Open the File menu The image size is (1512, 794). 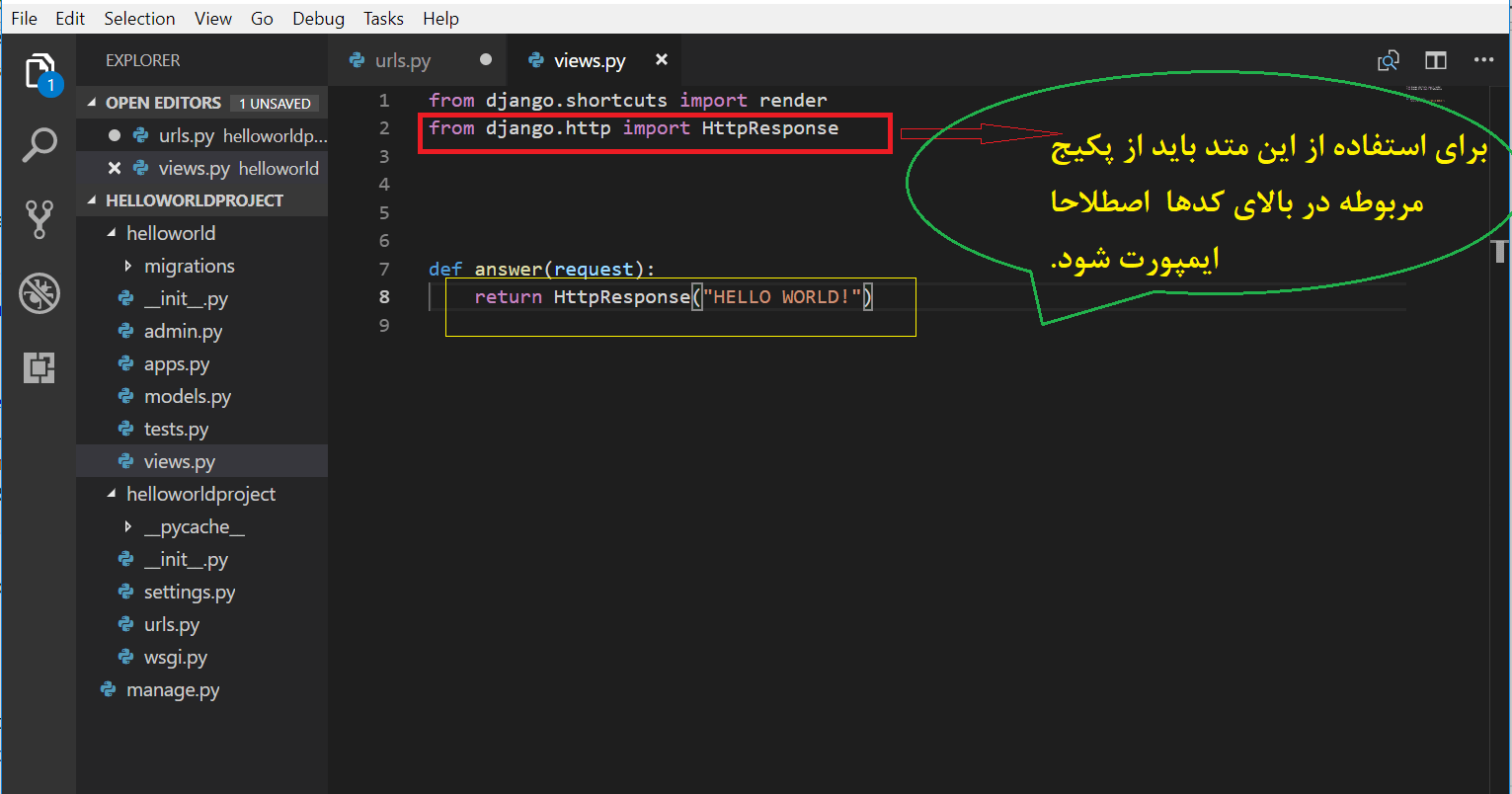pyautogui.click(x=24, y=18)
